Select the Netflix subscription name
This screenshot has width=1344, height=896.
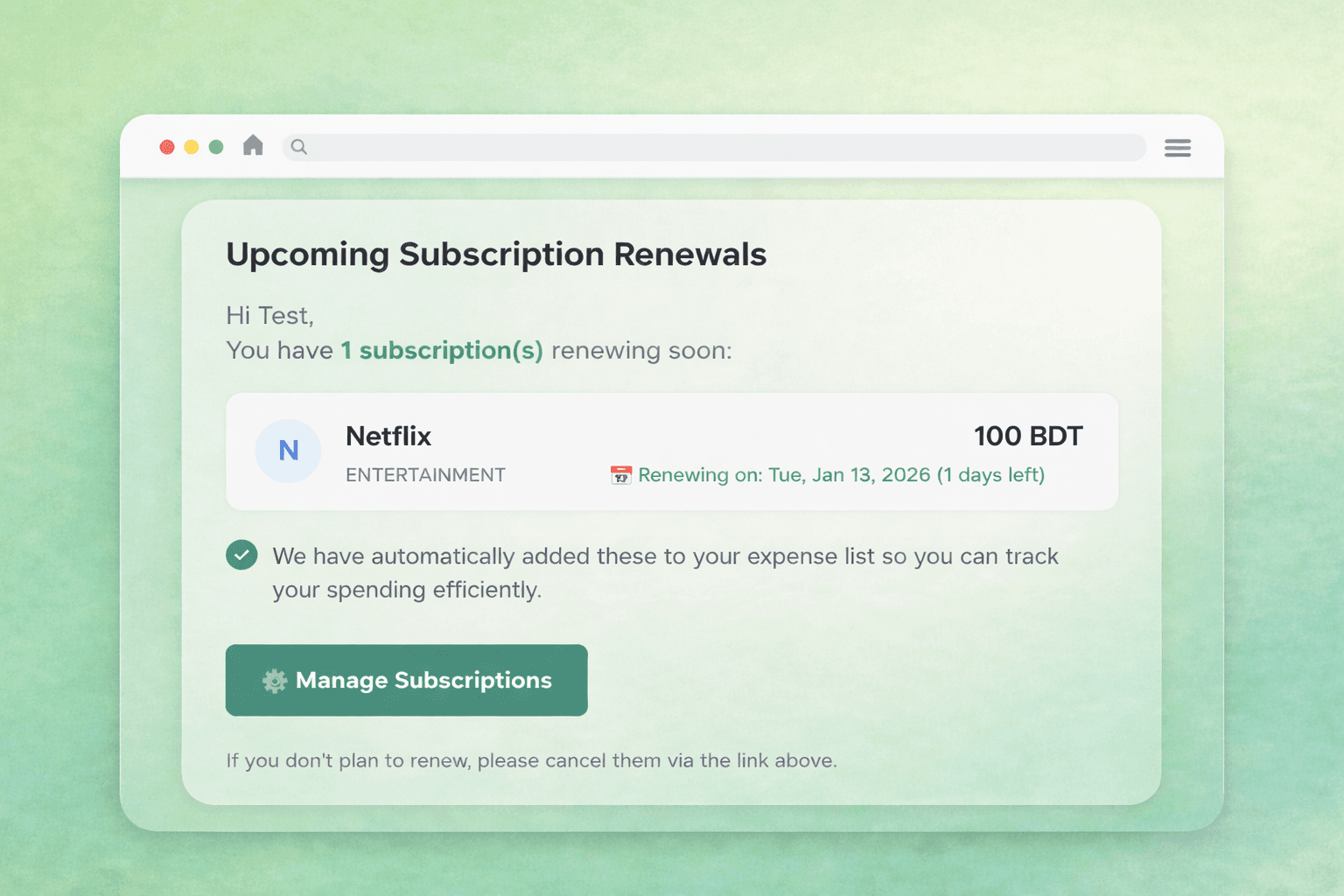point(388,436)
